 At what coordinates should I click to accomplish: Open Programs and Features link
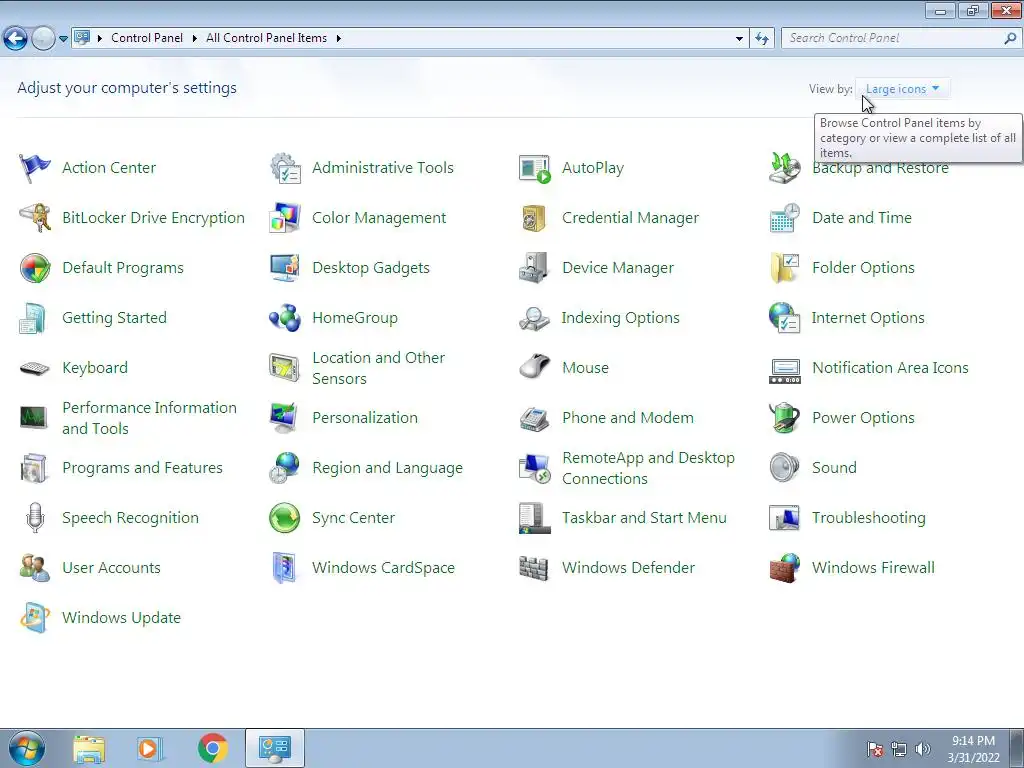[142, 468]
